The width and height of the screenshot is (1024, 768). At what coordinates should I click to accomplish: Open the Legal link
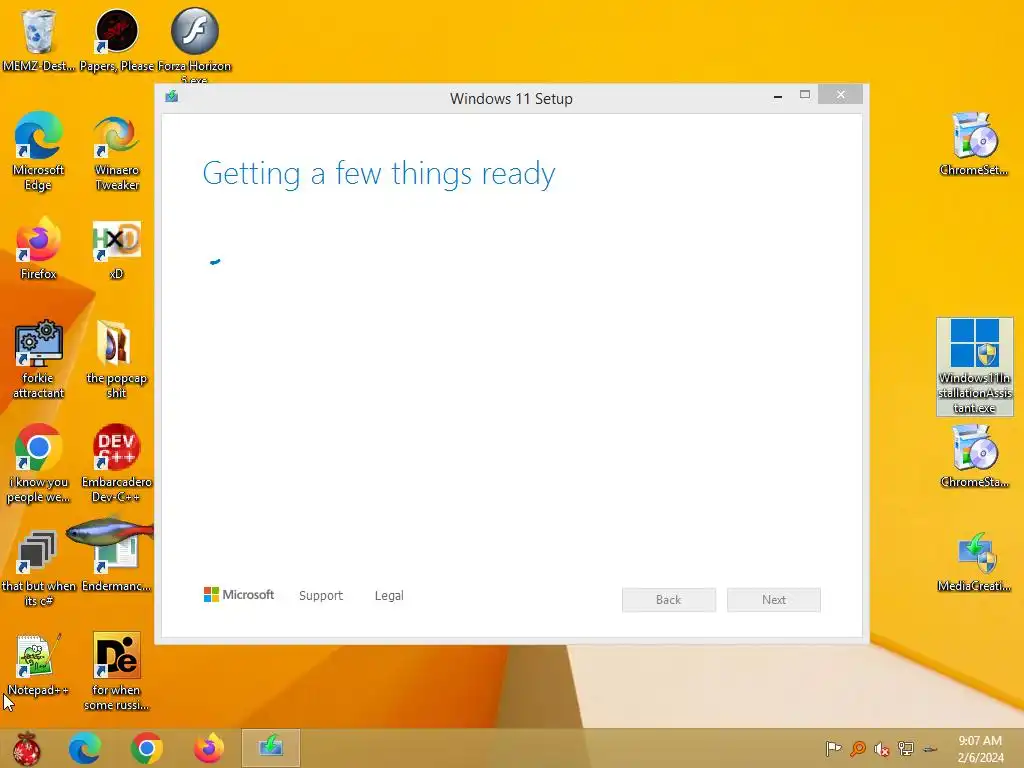pos(389,596)
